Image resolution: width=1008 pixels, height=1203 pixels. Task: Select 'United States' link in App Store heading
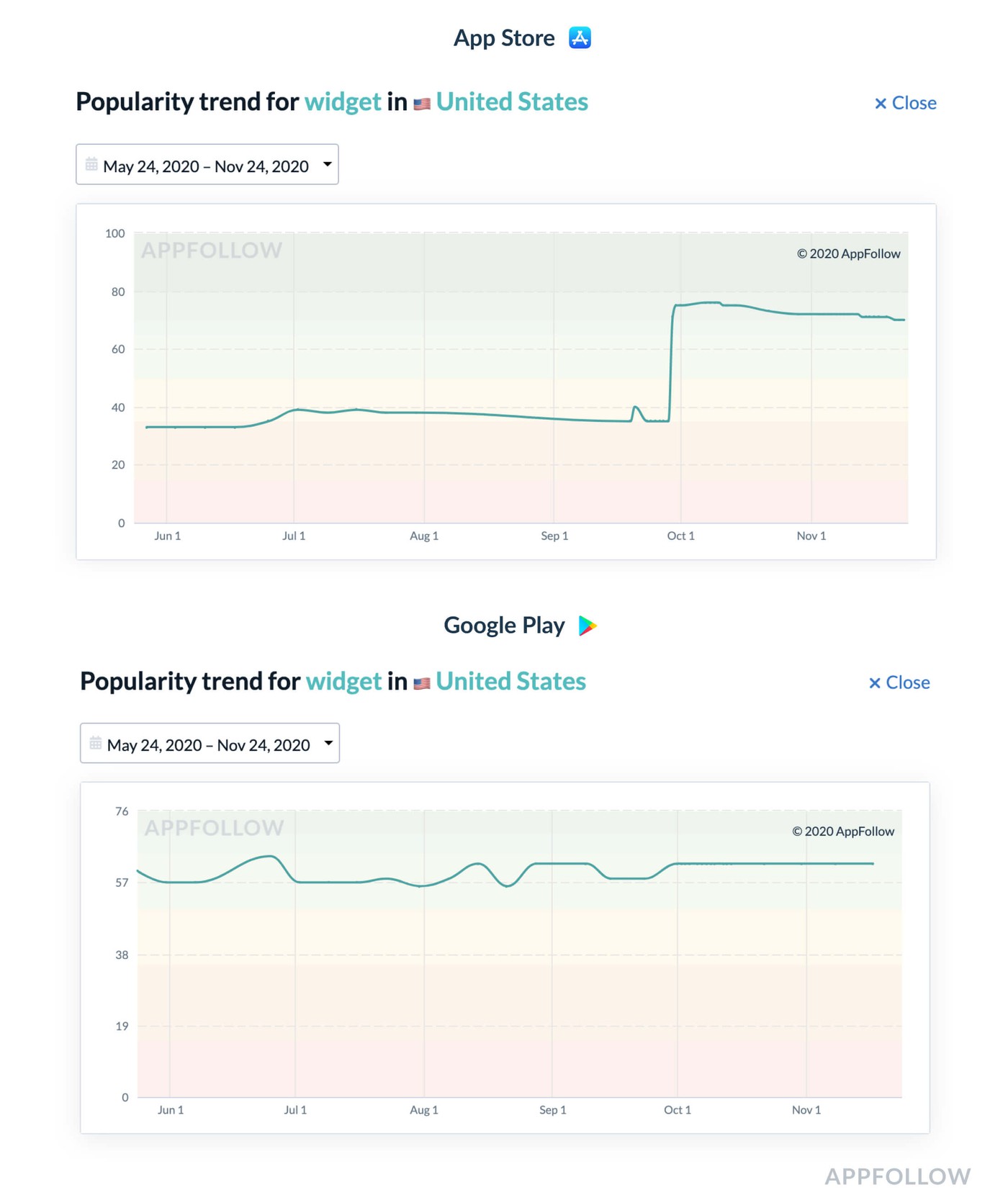[512, 102]
